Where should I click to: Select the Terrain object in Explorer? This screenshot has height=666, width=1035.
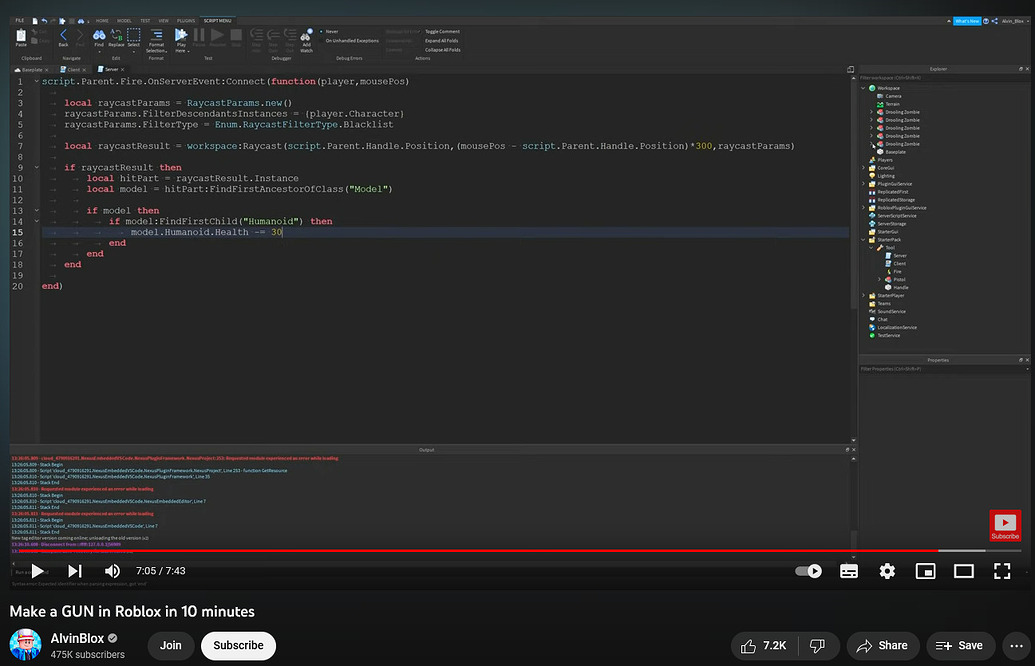point(888,104)
